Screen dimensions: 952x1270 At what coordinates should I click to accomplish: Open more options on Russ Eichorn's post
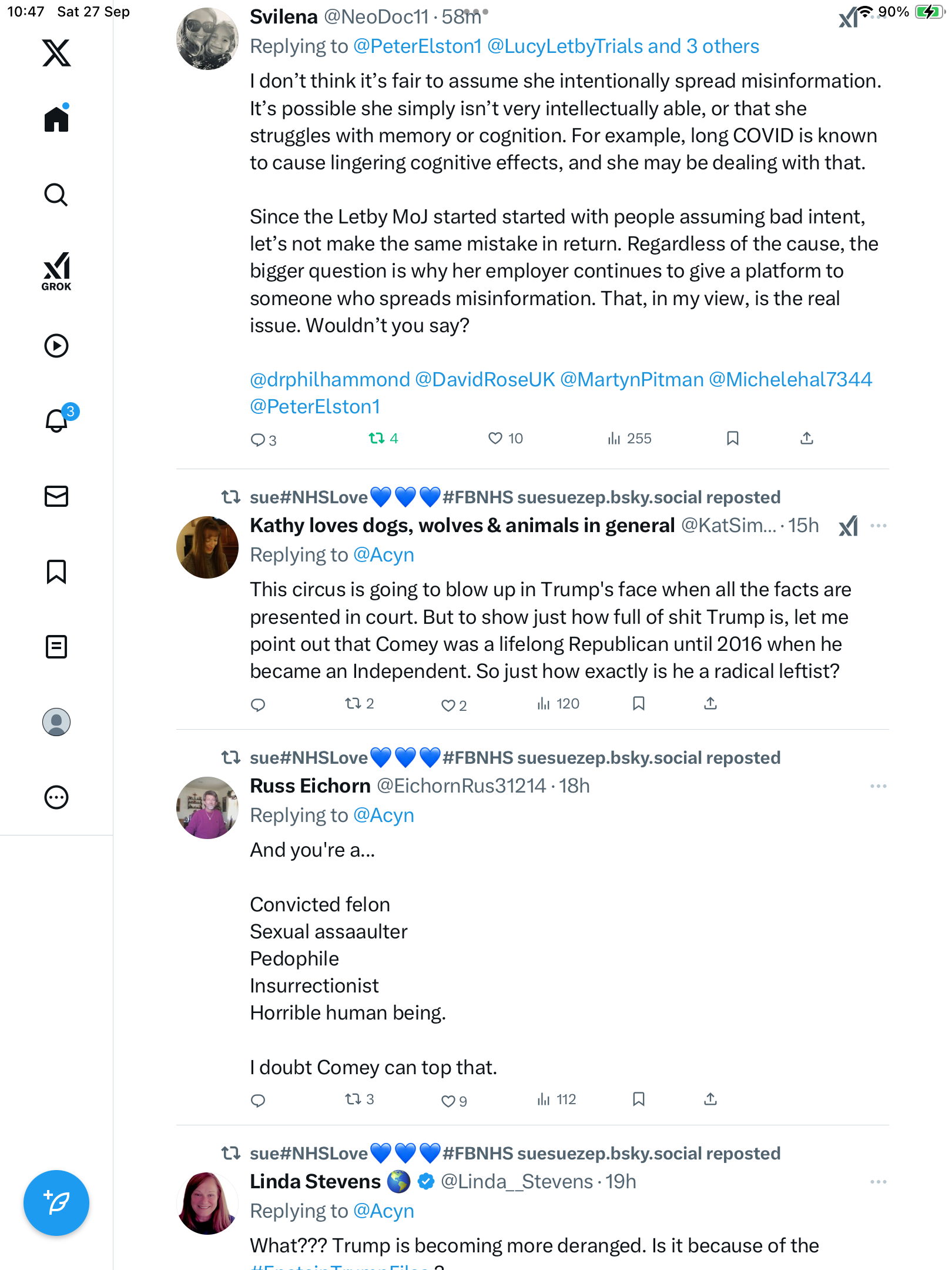[878, 786]
